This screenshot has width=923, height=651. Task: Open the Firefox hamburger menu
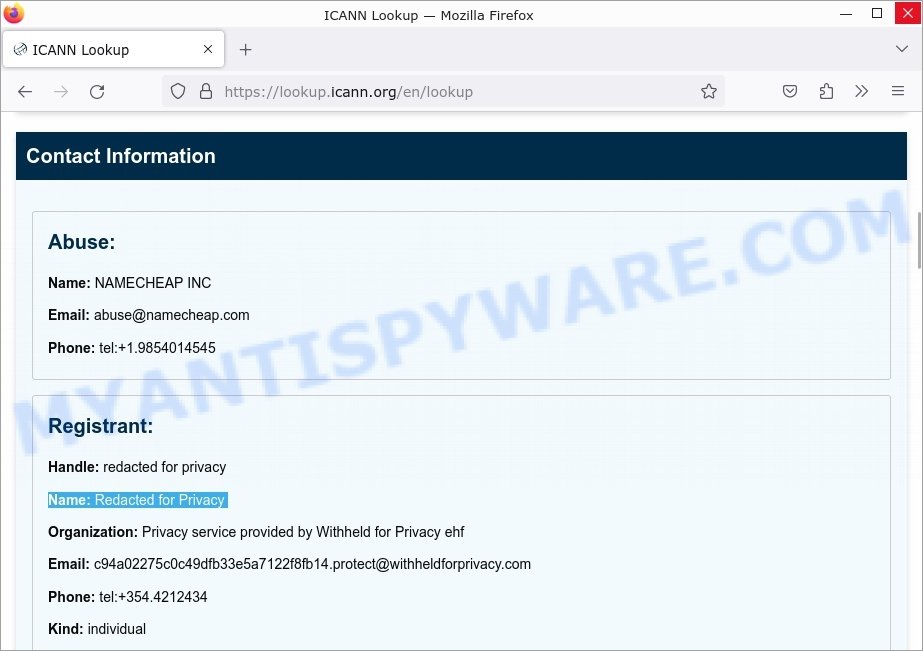(898, 91)
